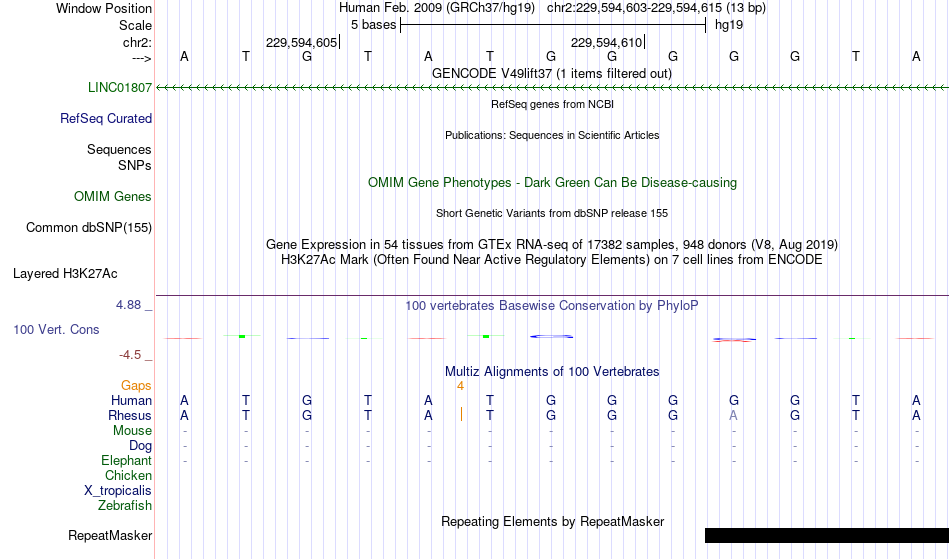Click the 100 Vert. Cons track label
This screenshot has height=559, width=950.
coord(56,329)
